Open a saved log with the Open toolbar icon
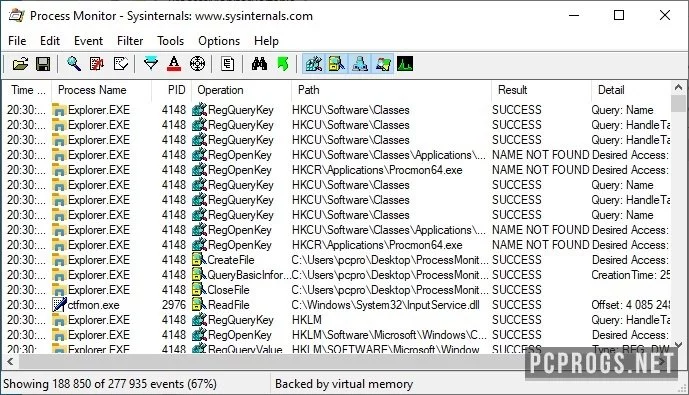The width and height of the screenshot is (689, 395). pyautogui.click(x=20, y=64)
